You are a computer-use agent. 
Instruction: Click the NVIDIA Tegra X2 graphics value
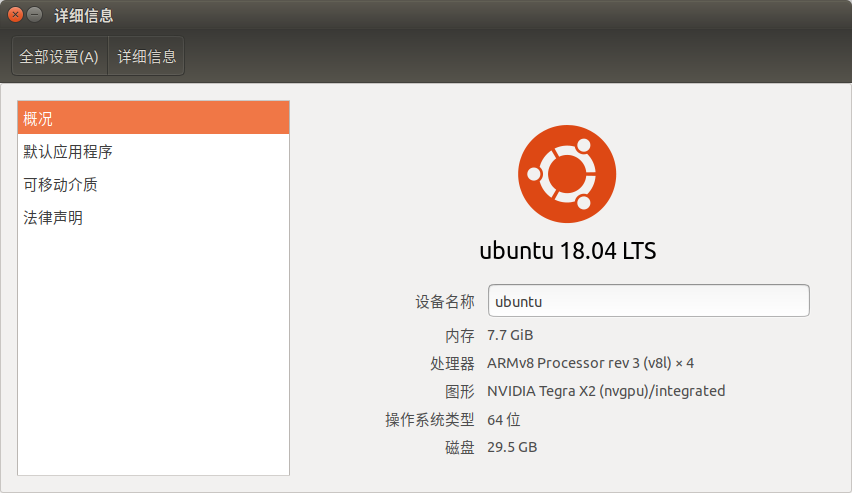click(606, 391)
